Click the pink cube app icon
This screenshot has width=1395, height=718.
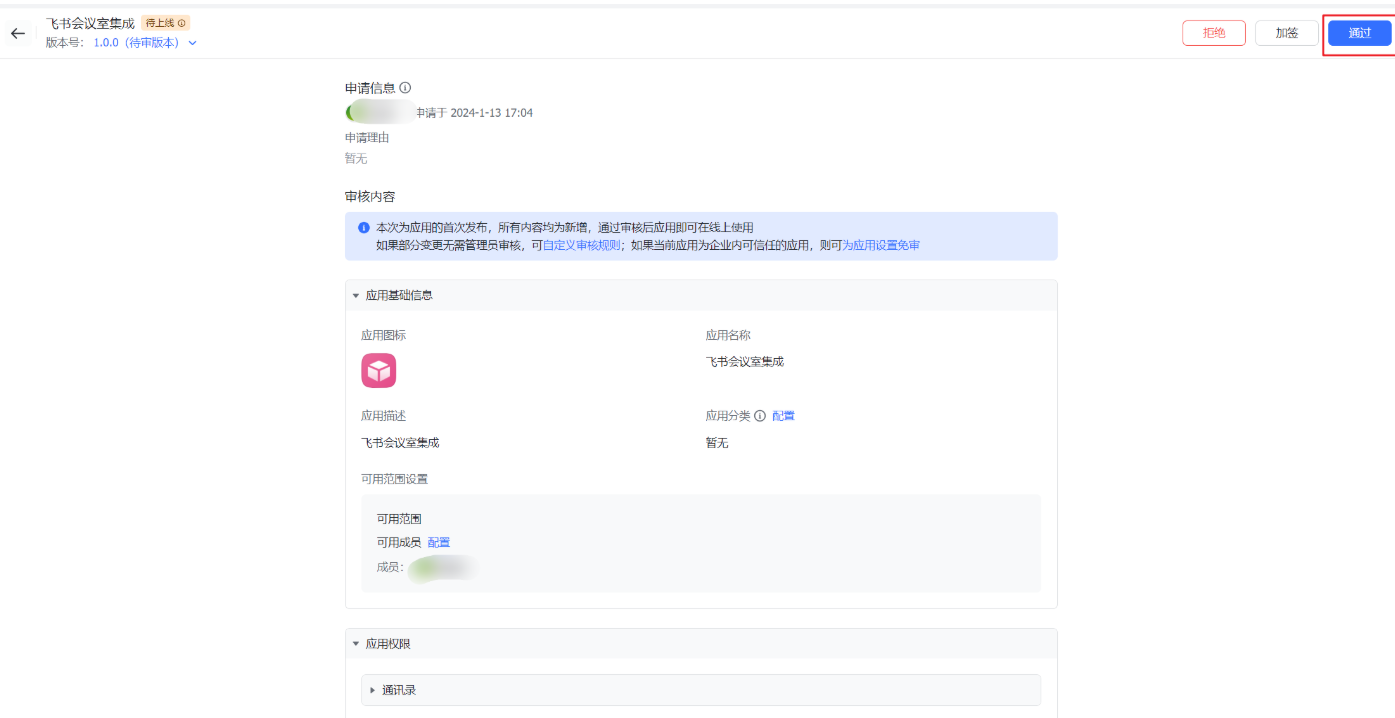(x=379, y=371)
